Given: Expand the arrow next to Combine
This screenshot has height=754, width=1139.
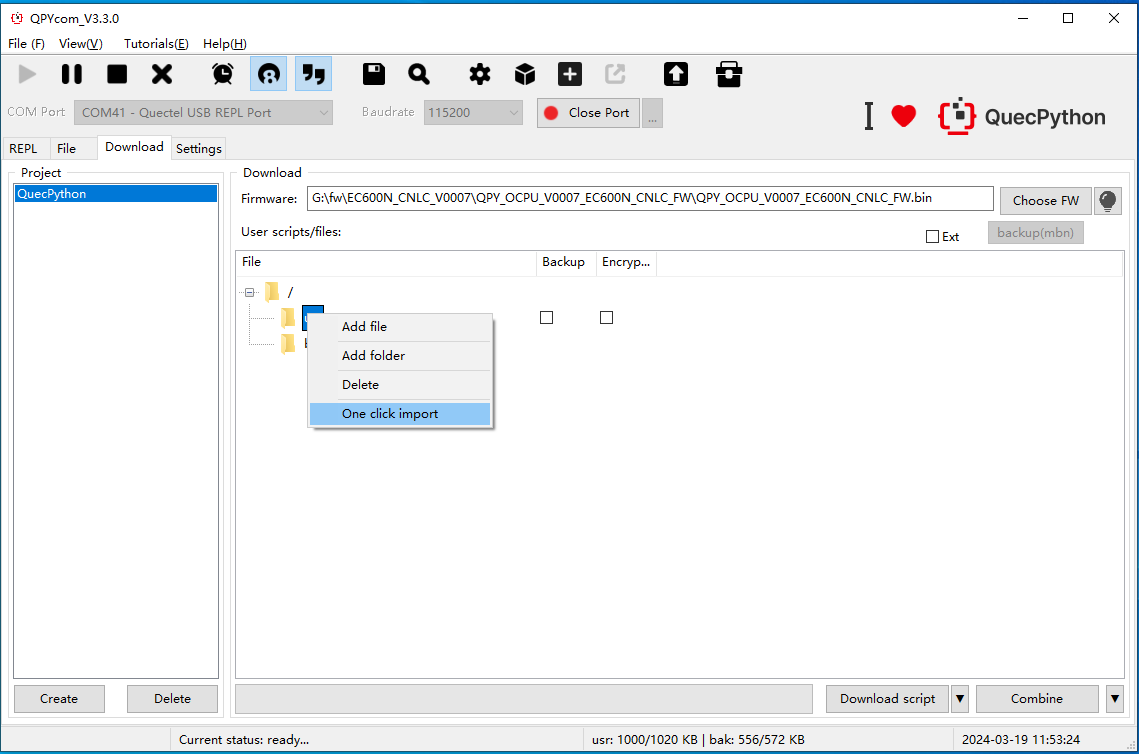Looking at the screenshot, I should 1115,699.
